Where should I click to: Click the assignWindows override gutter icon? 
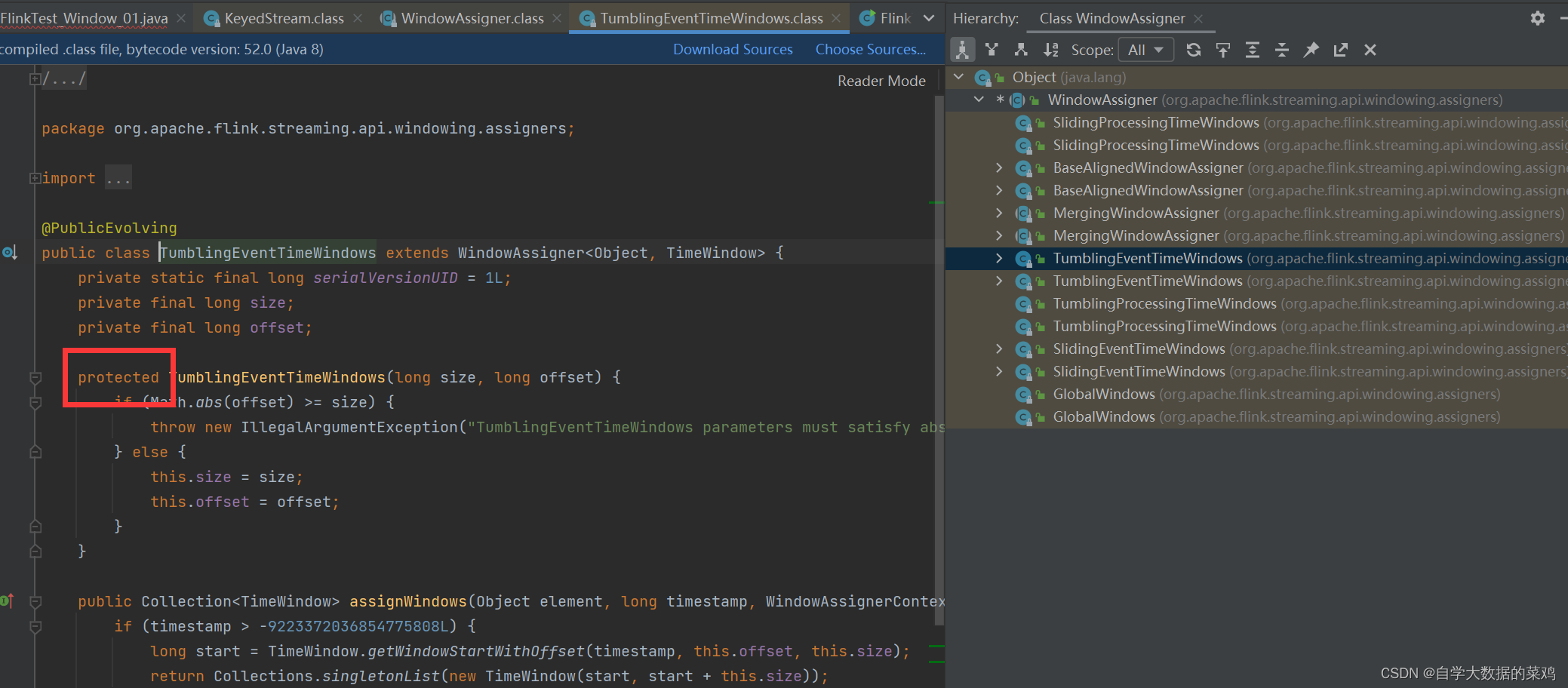pos(7,601)
